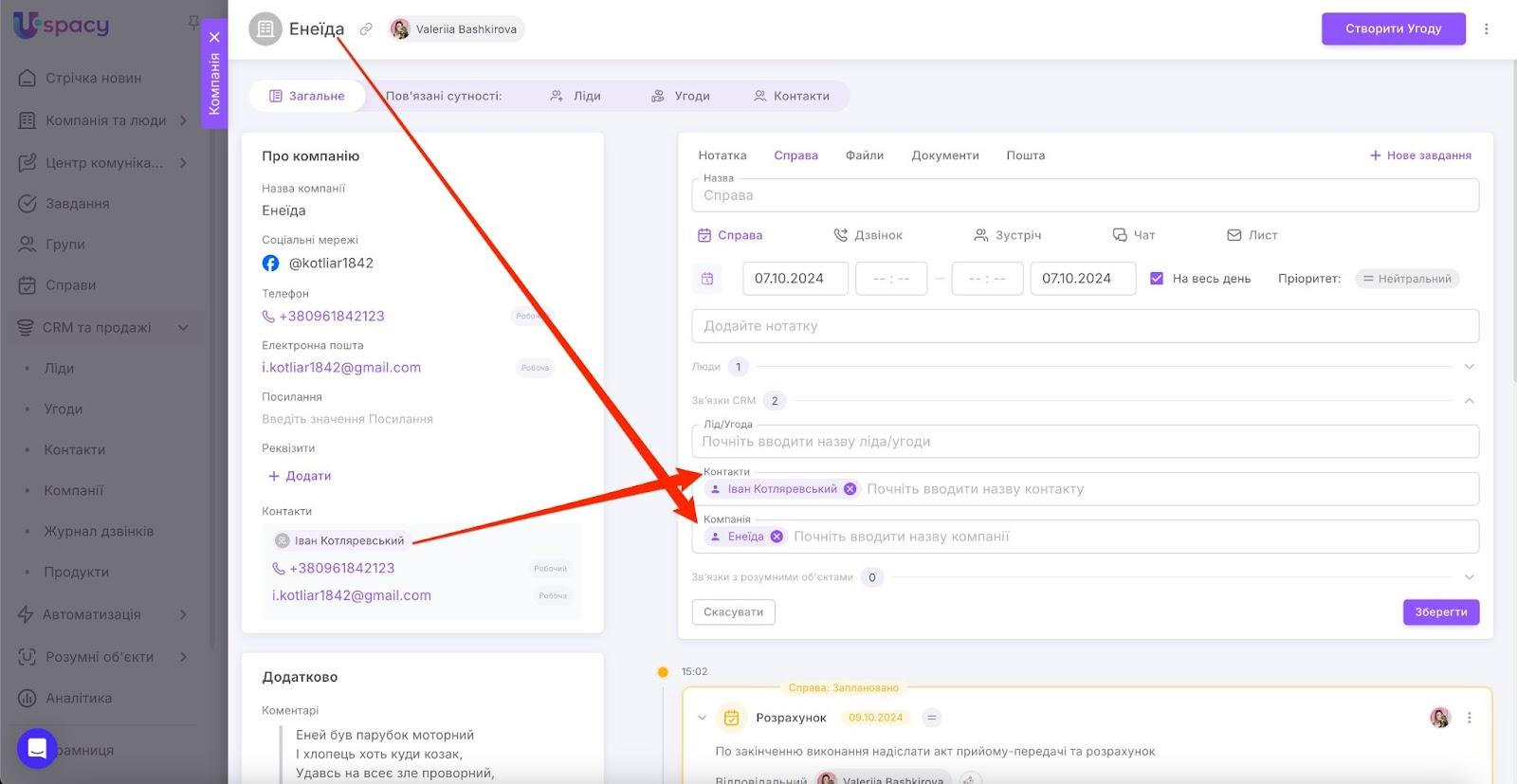
Task: Click the Зберегти button
Action: (1441, 612)
